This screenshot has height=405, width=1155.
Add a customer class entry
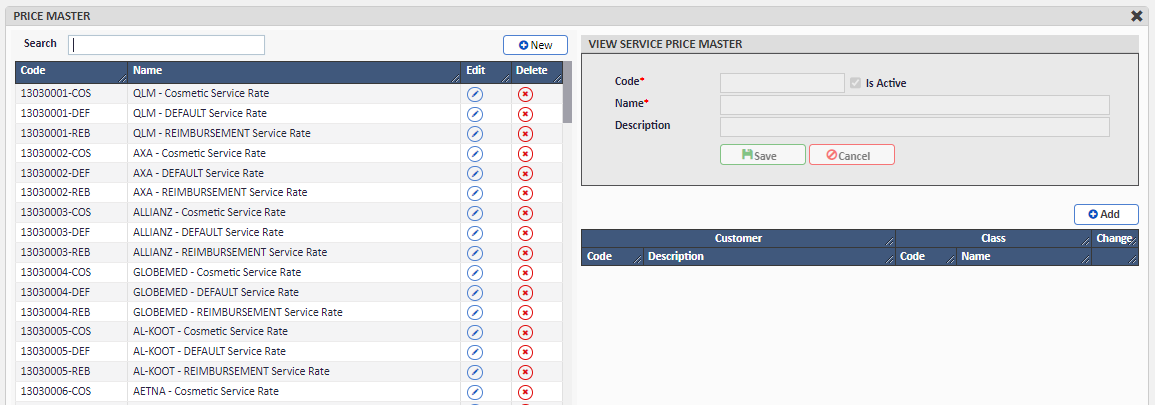click(x=1106, y=214)
